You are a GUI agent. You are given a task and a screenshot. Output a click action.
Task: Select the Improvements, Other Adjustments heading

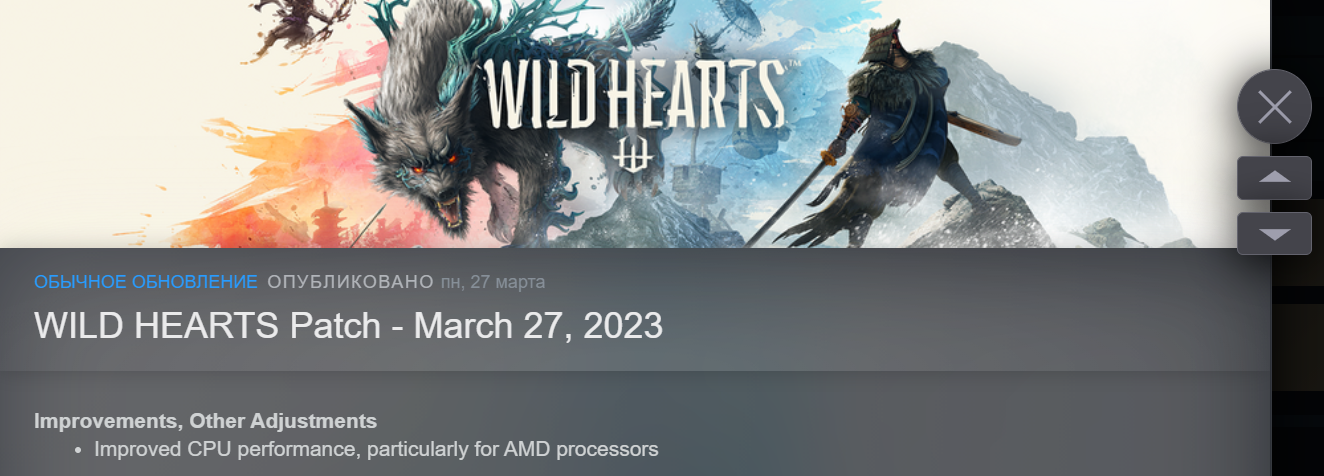click(x=205, y=421)
